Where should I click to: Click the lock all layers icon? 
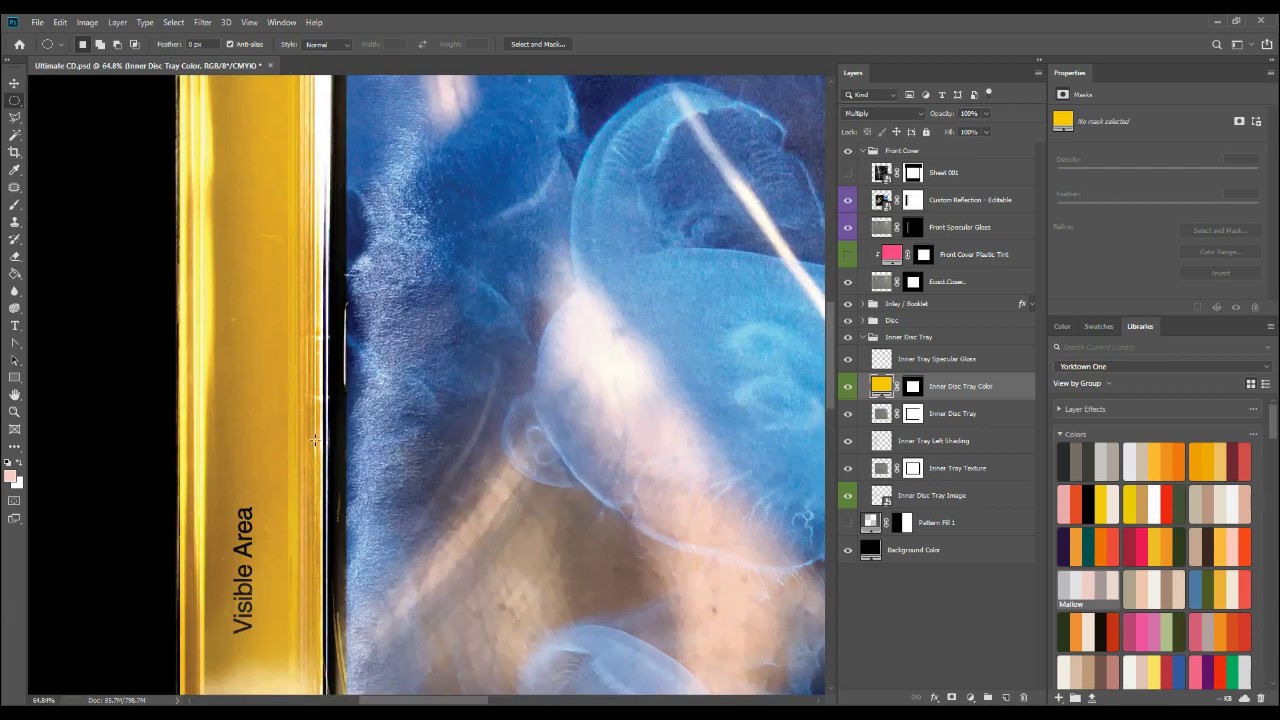click(926, 132)
